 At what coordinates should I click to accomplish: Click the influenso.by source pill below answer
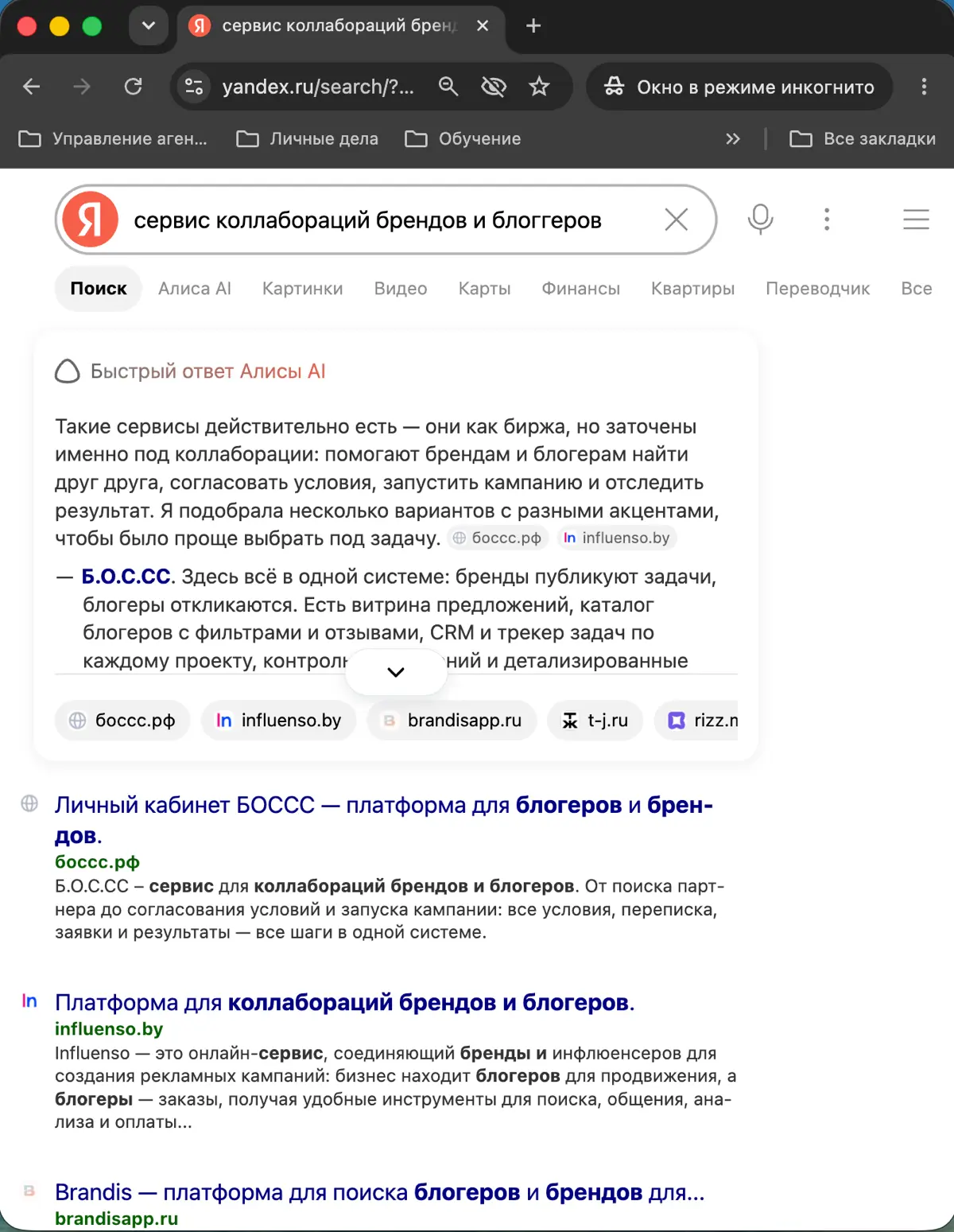[x=279, y=721]
